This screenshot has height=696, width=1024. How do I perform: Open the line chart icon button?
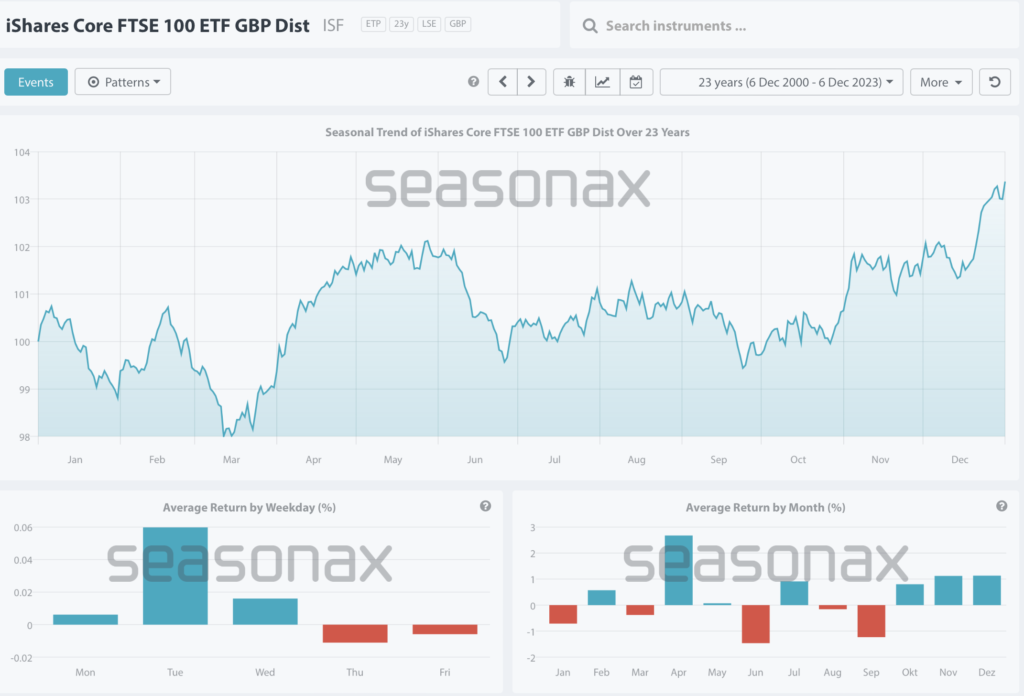pyautogui.click(x=603, y=82)
